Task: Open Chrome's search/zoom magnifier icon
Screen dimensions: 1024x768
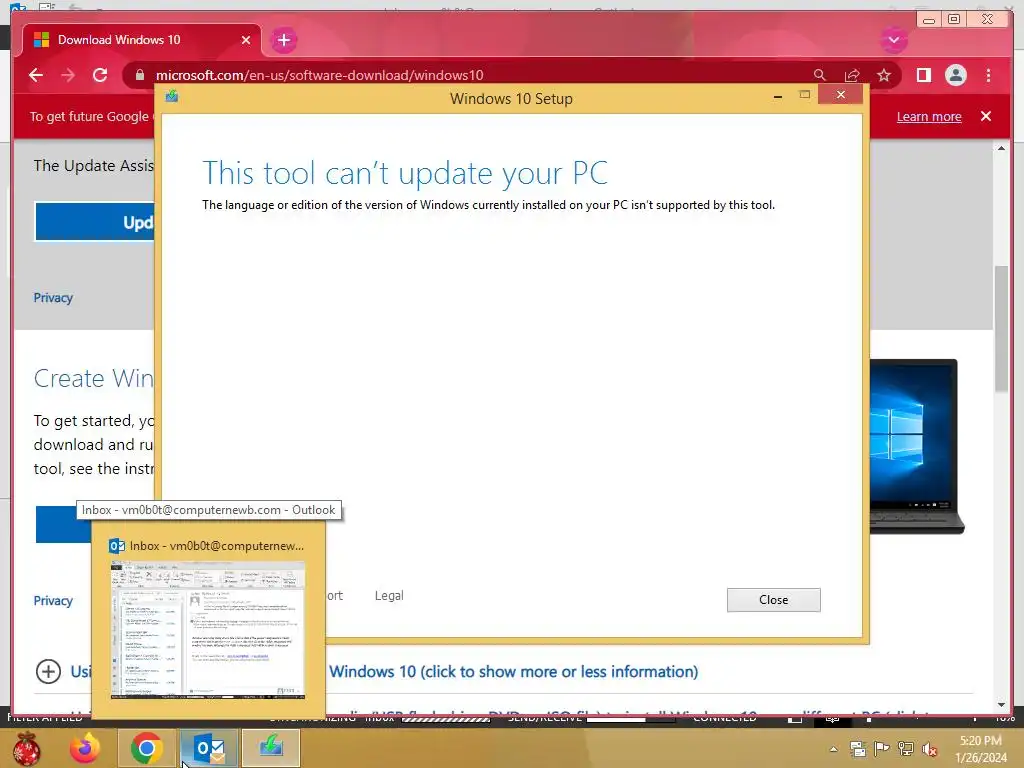Action: point(820,75)
